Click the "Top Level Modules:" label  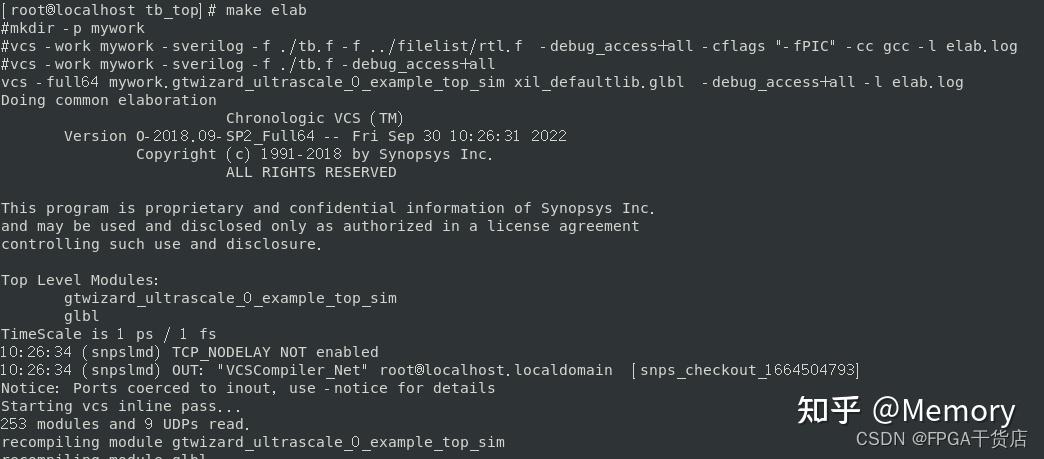pyautogui.click(x=80, y=280)
